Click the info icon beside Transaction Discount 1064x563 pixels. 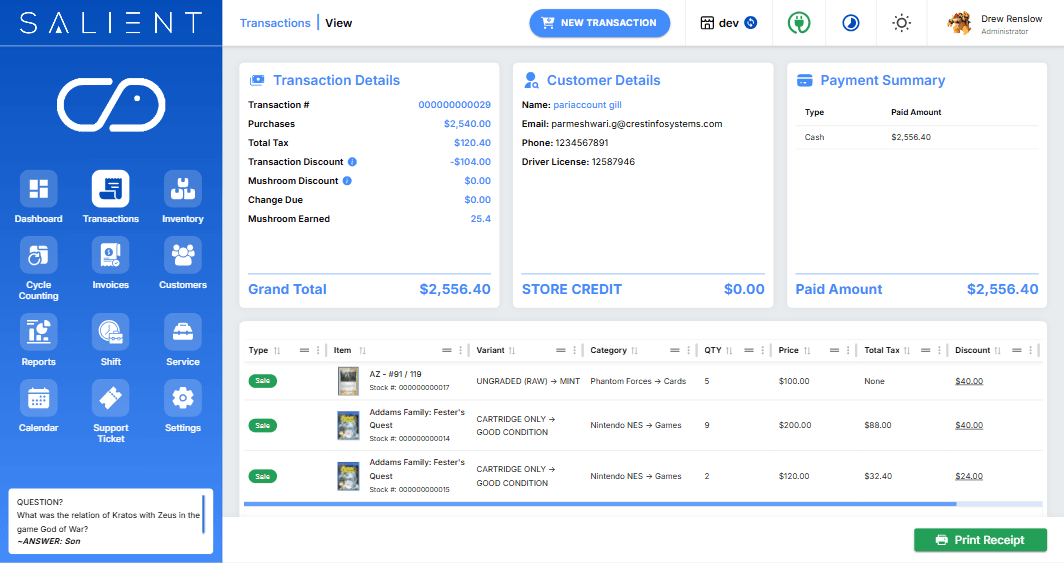[x=352, y=162]
